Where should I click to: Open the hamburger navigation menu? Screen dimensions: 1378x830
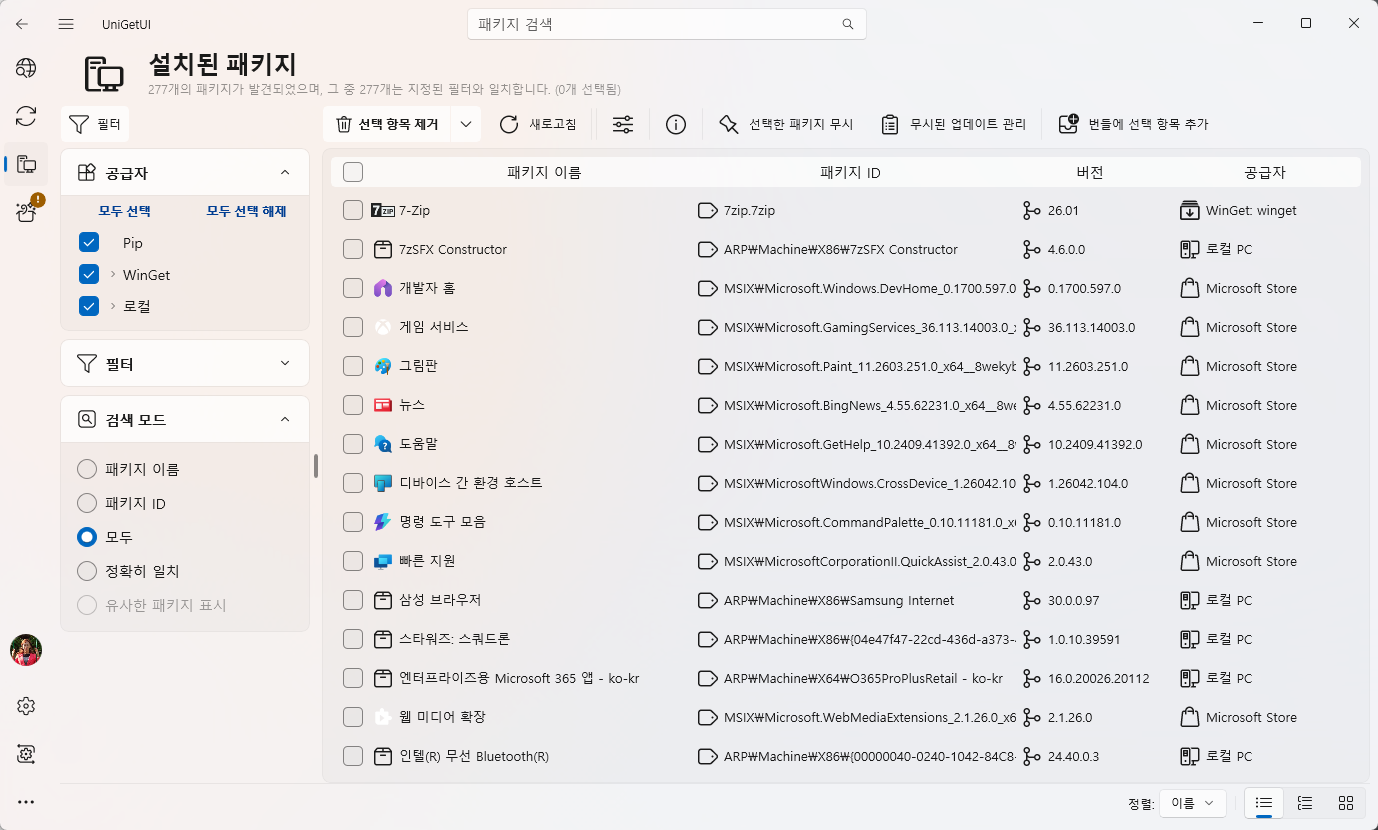66,24
